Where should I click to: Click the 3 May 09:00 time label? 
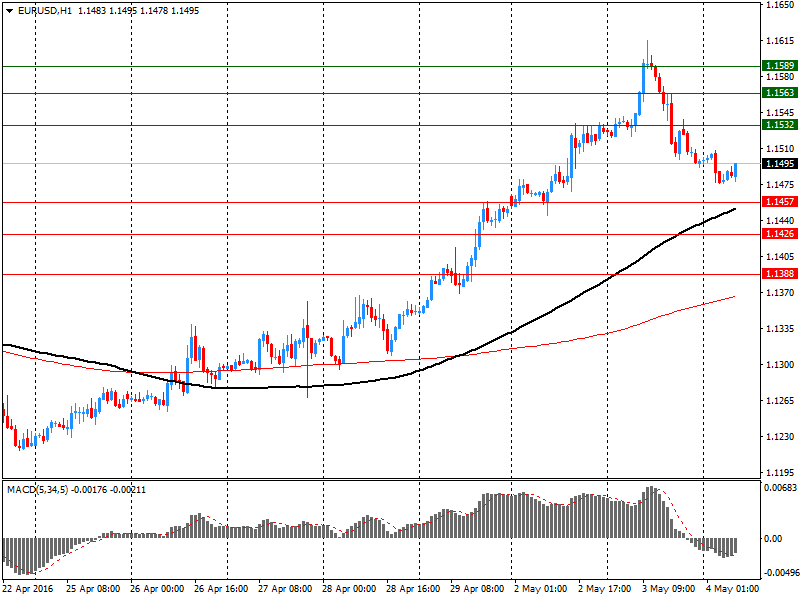click(x=669, y=589)
